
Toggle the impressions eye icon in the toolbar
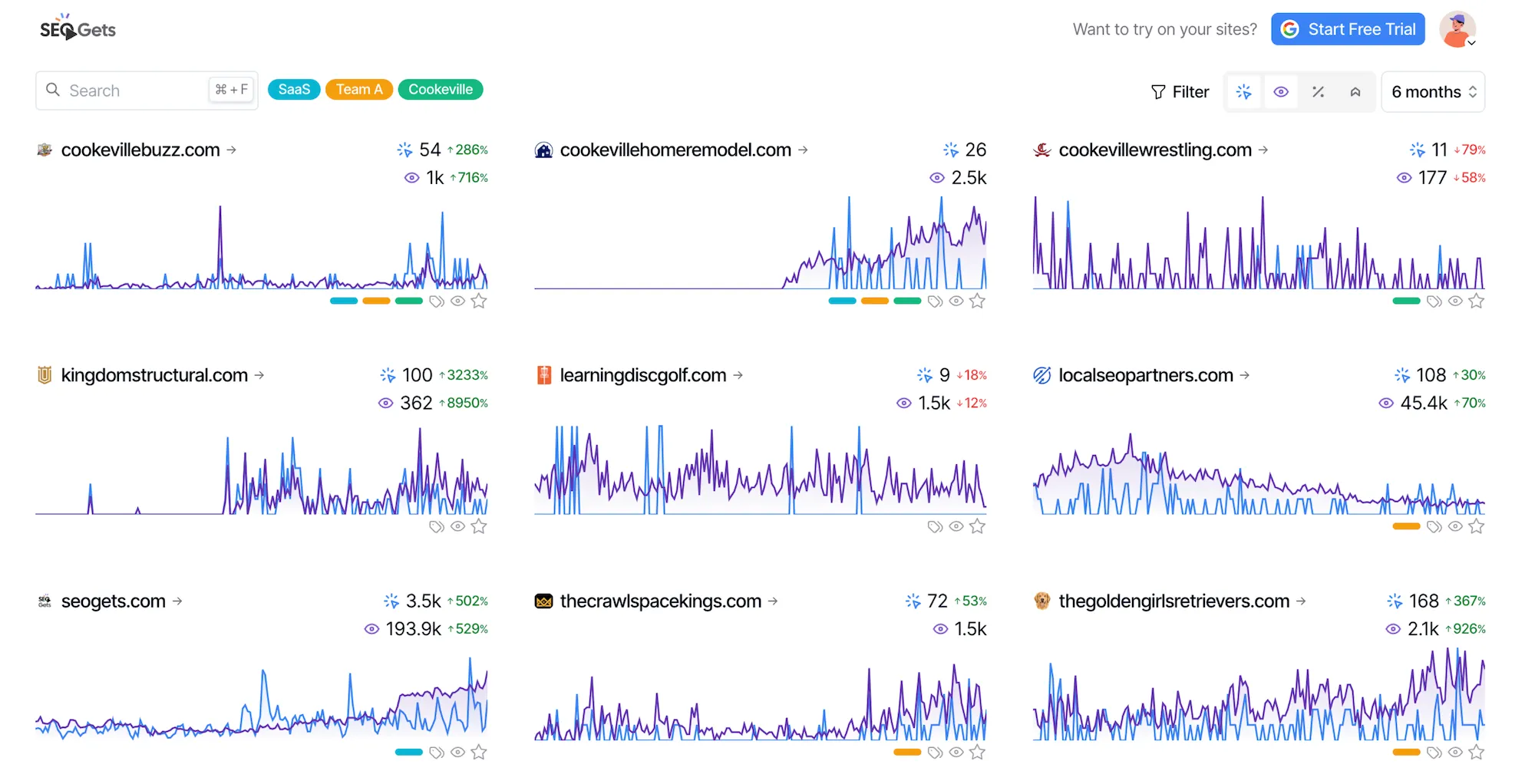click(x=1281, y=91)
